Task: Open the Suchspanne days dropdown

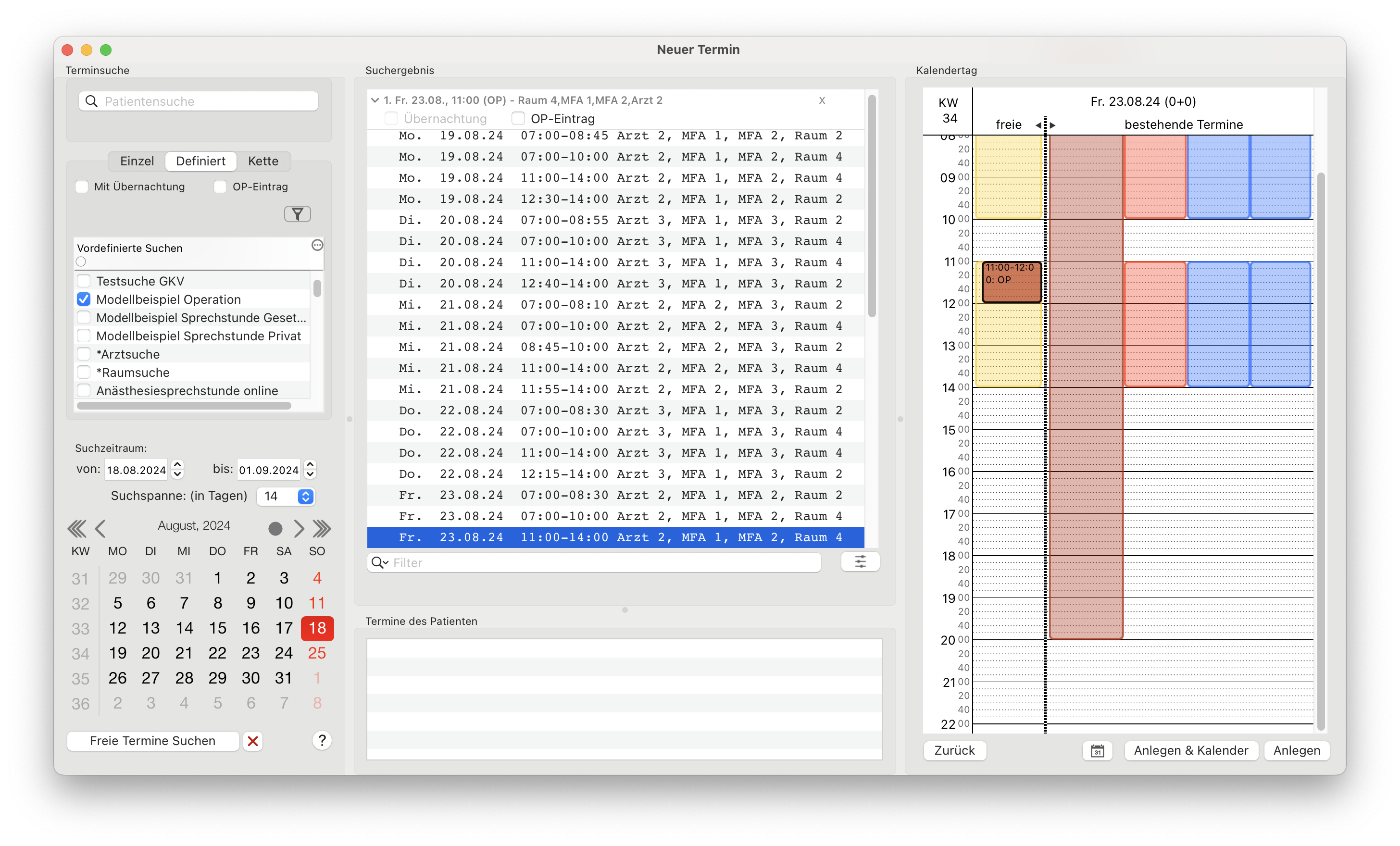Action: 306,496
